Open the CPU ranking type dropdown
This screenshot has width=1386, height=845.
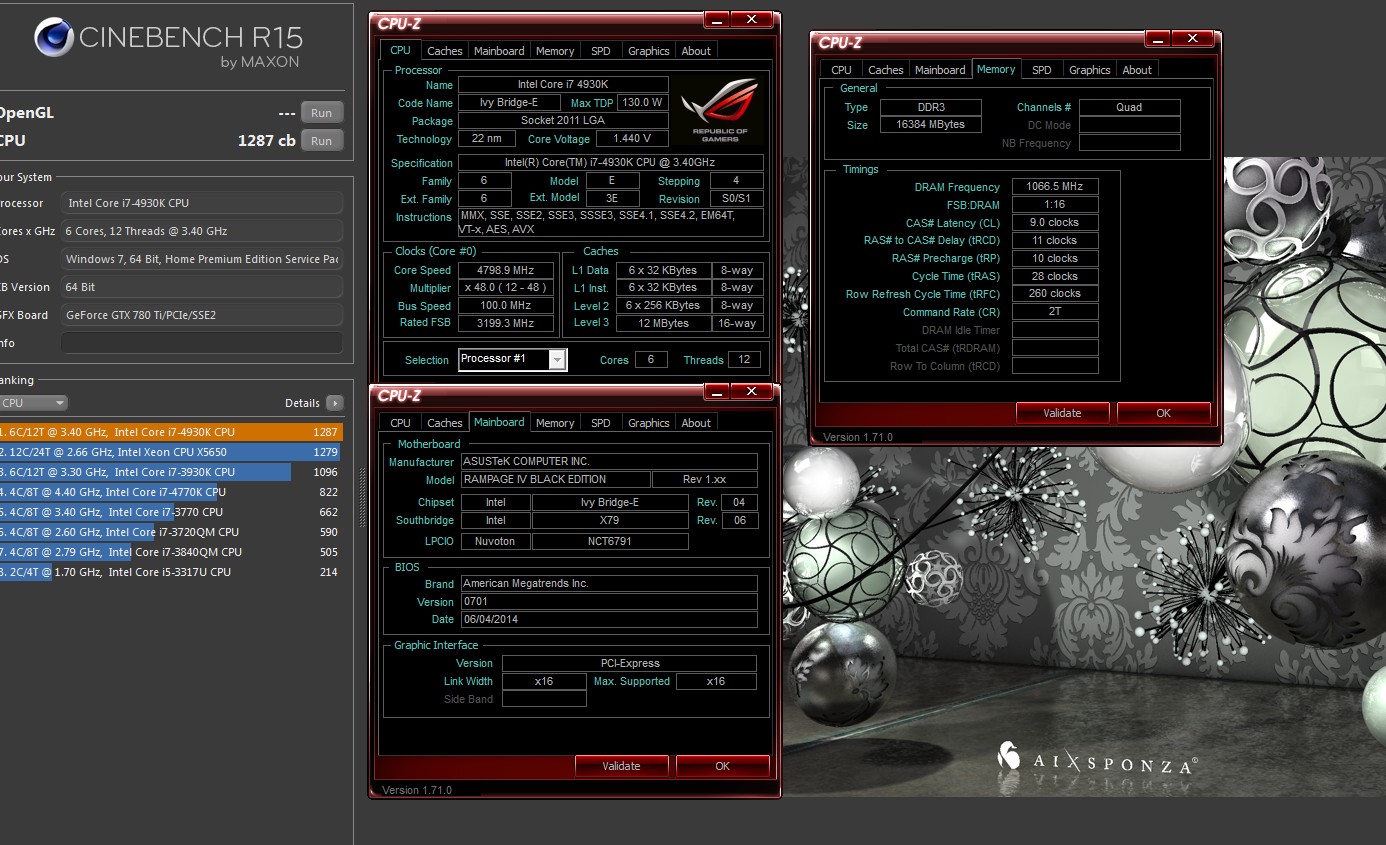(x=33, y=403)
